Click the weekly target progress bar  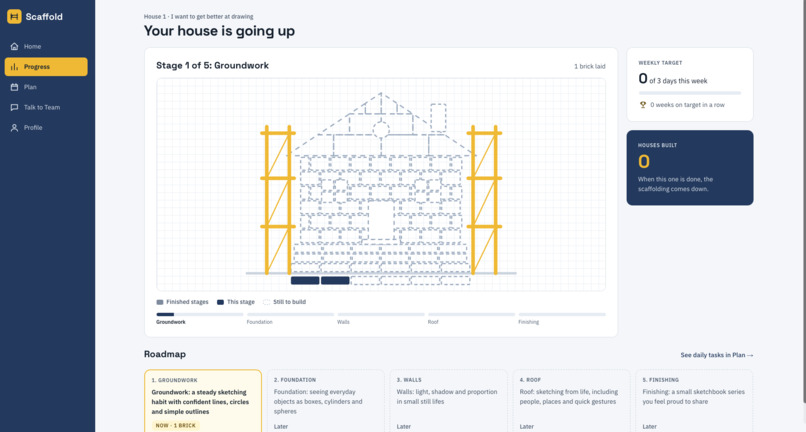[690, 93]
